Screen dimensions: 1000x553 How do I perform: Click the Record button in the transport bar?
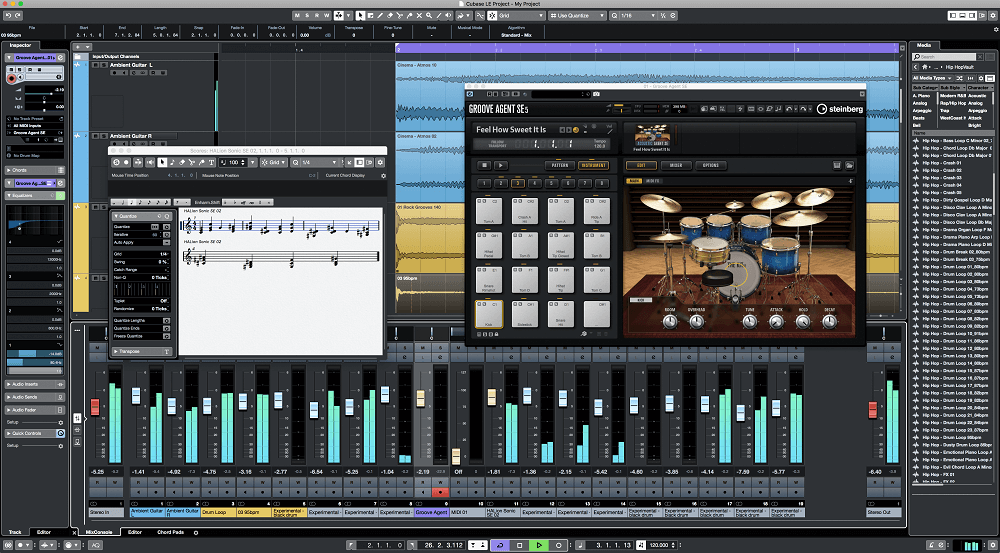click(559, 545)
